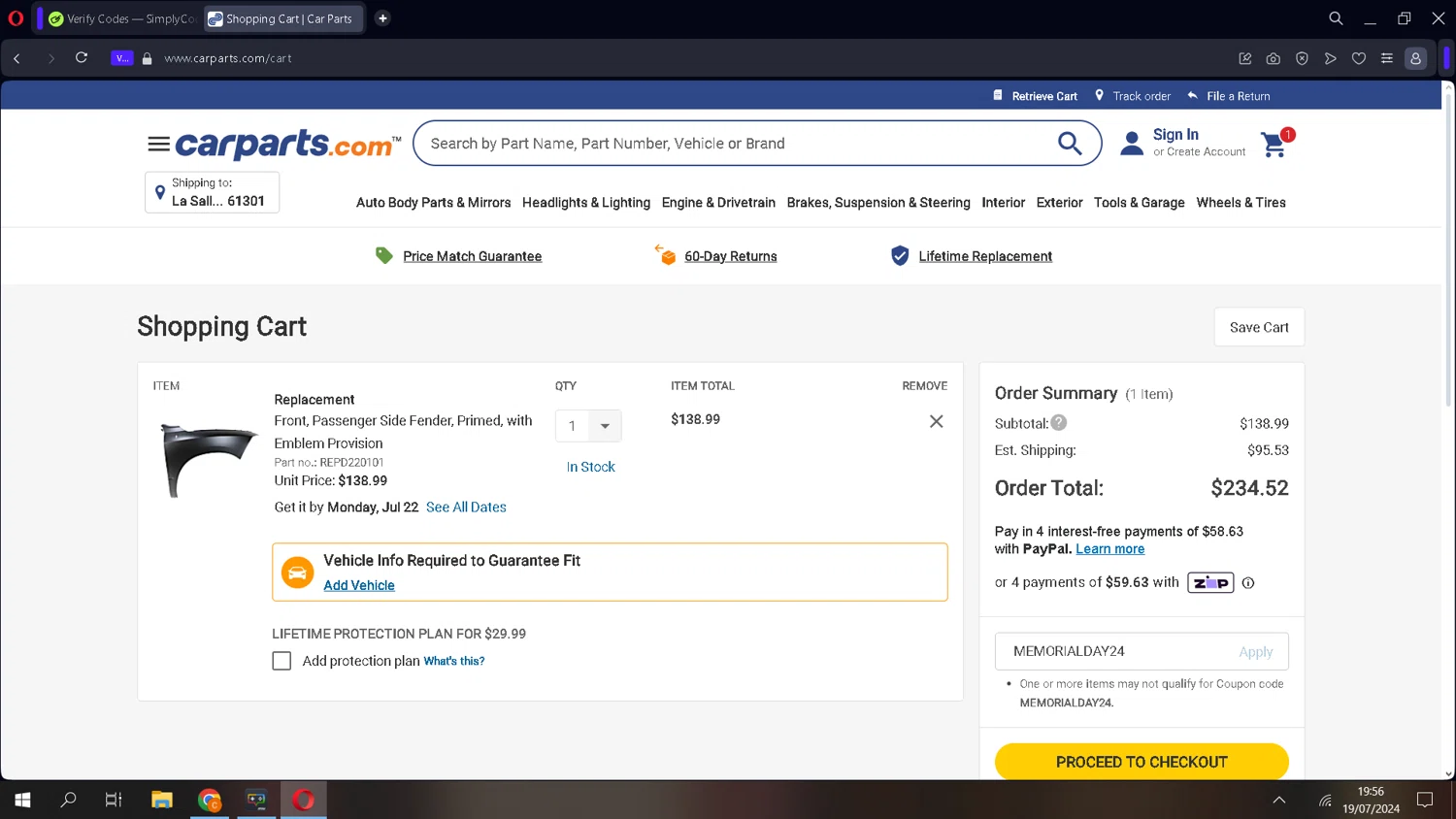Screen dimensions: 1456x819
Task: Open Exterior menu
Action: click(1059, 203)
